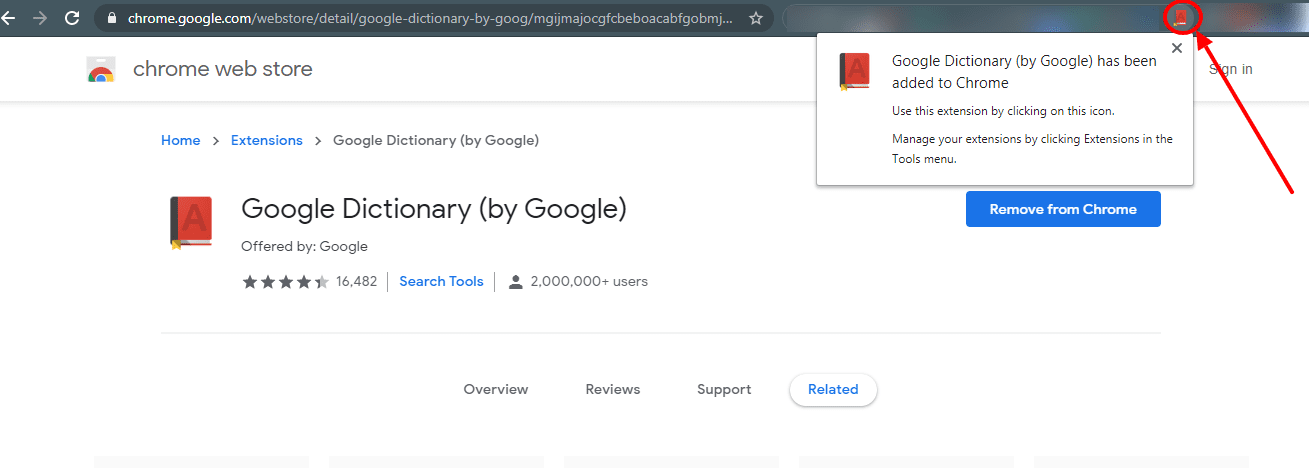Click the 2,000,000+ users text

tap(589, 282)
